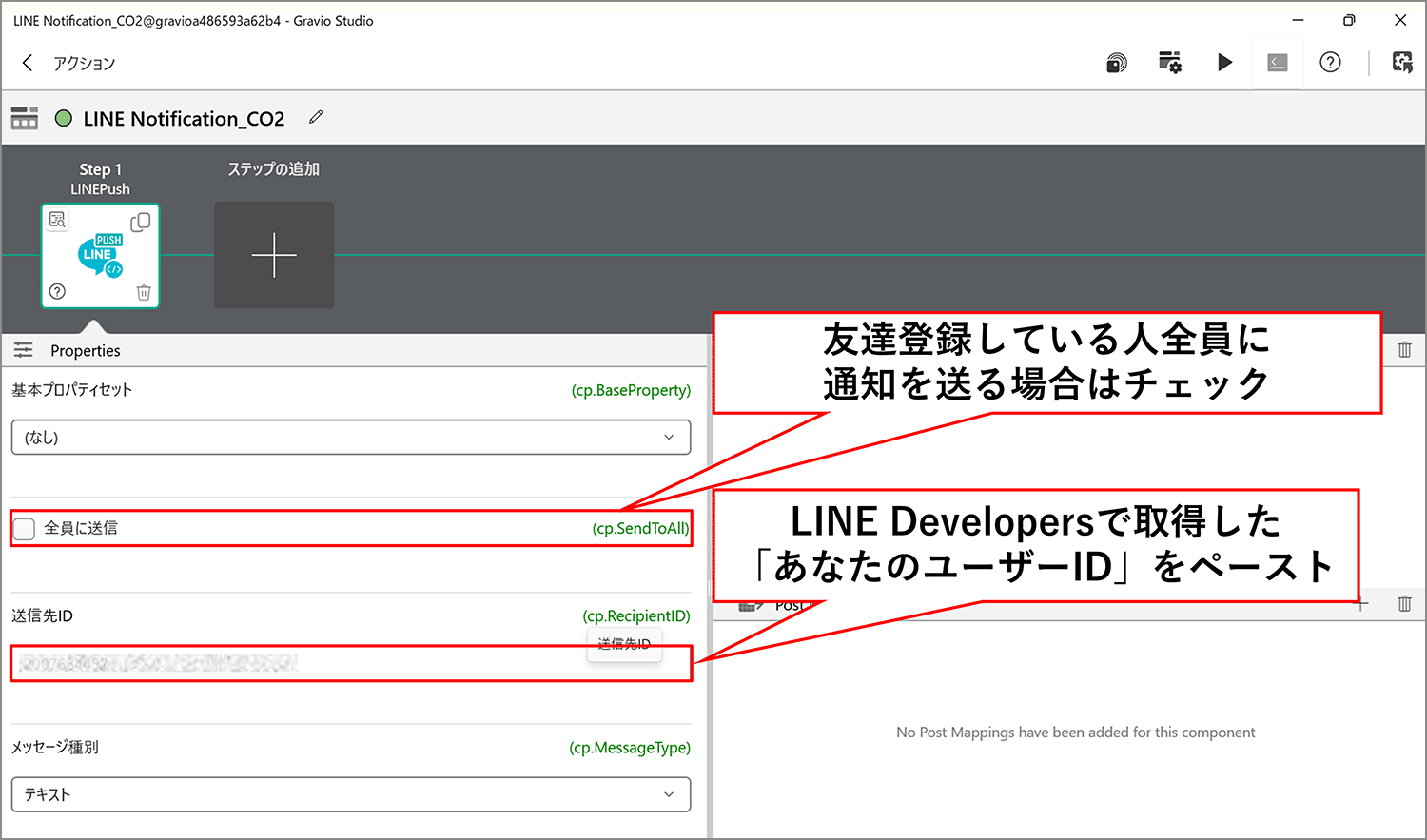The height and width of the screenshot is (840, 1427).
Task: Check the 全員に送信 checkbox
Action: click(x=25, y=528)
